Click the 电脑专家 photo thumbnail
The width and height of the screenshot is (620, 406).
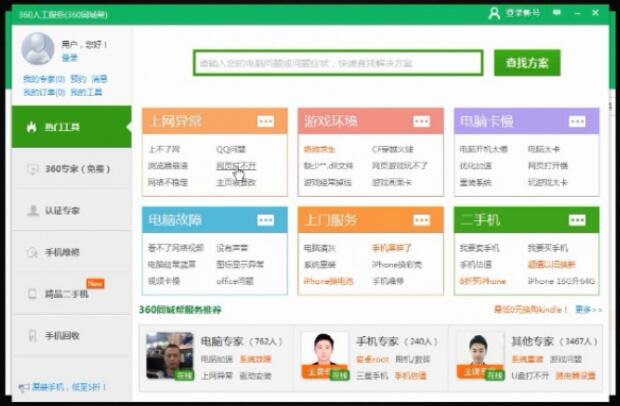coord(170,356)
